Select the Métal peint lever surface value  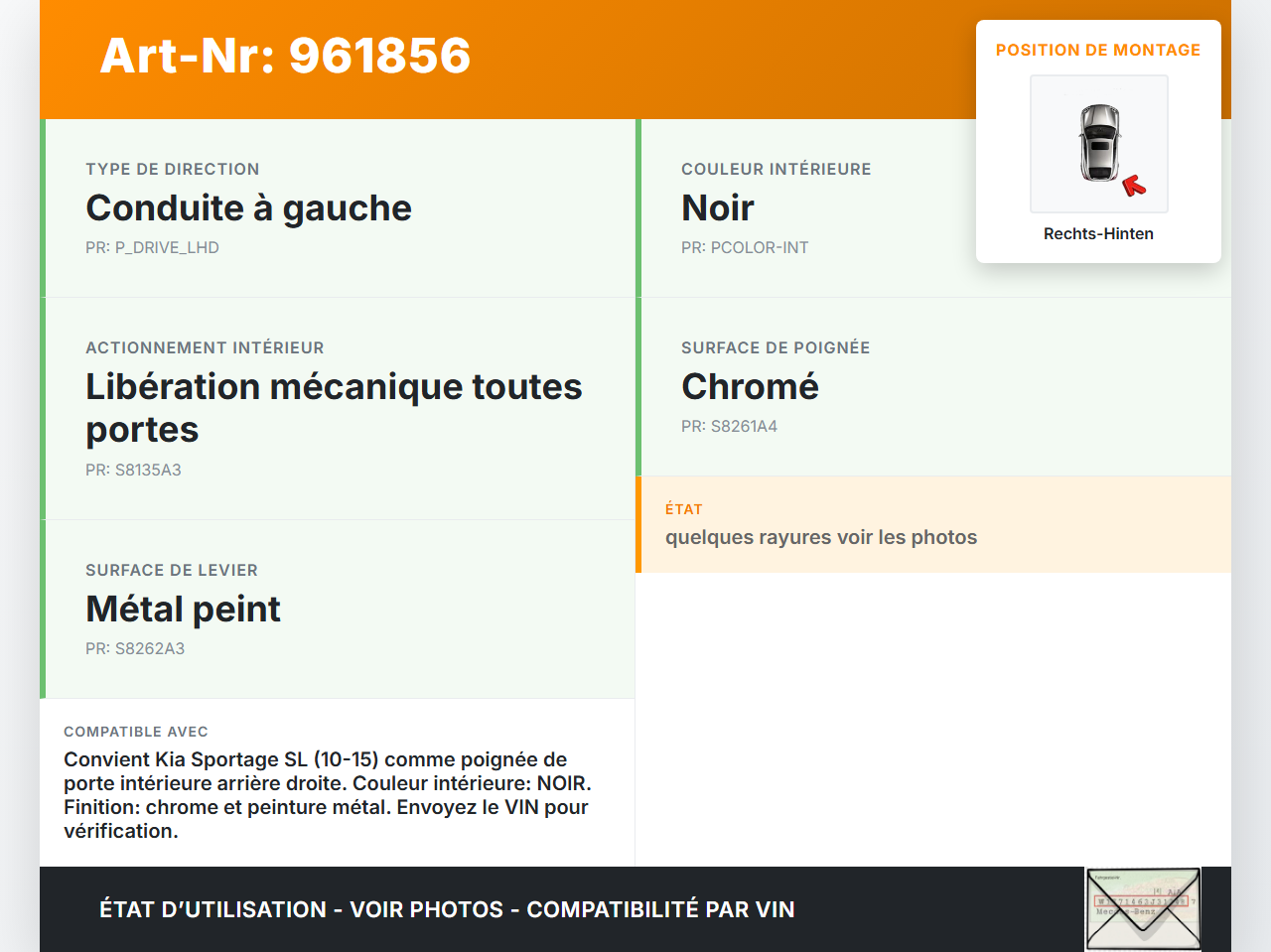[x=183, y=610]
